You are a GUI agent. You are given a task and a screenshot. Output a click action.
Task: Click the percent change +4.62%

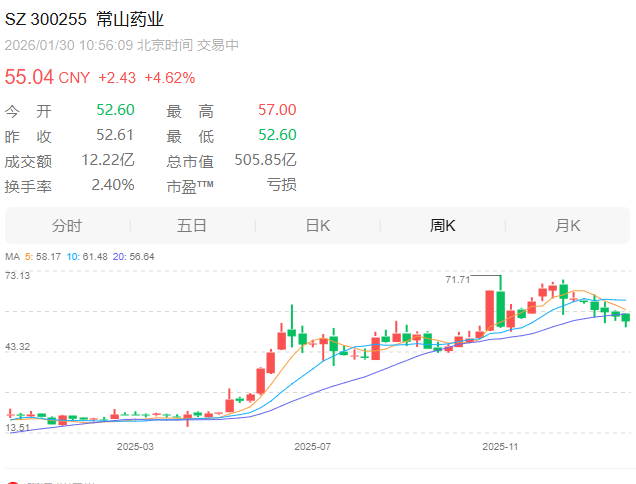[170, 78]
